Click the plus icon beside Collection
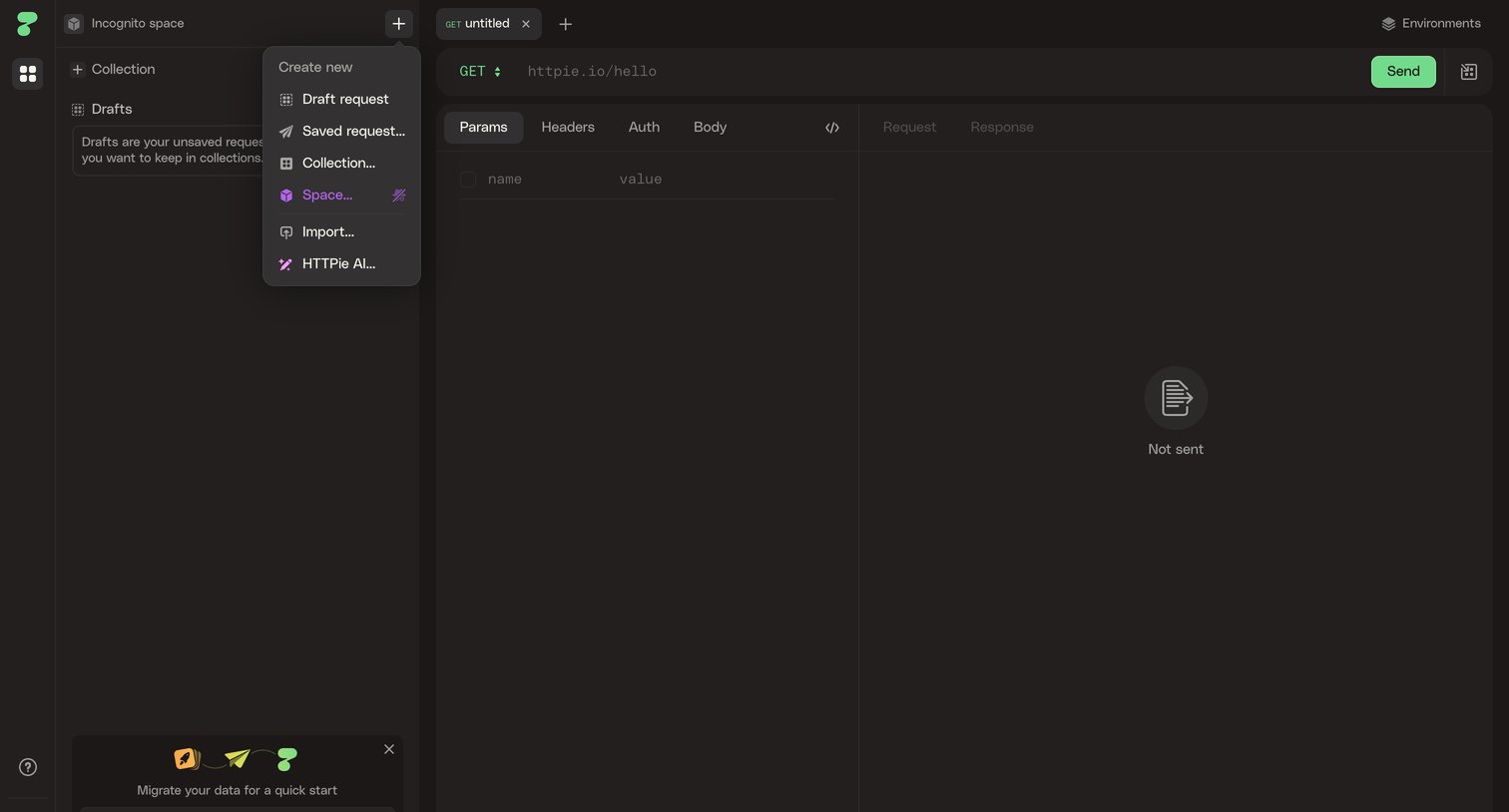The width and height of the screenshot is (1509, 812). tap(77, 70)
